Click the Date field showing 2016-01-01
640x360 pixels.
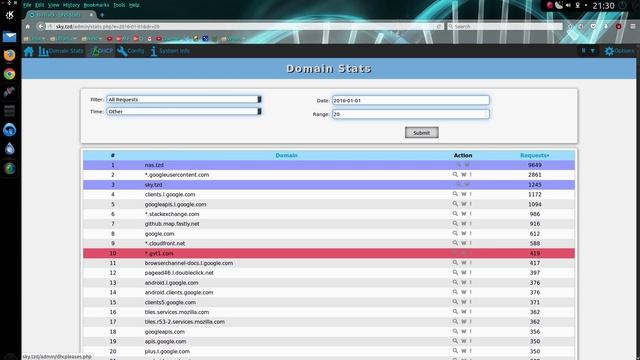click(411, 100)
